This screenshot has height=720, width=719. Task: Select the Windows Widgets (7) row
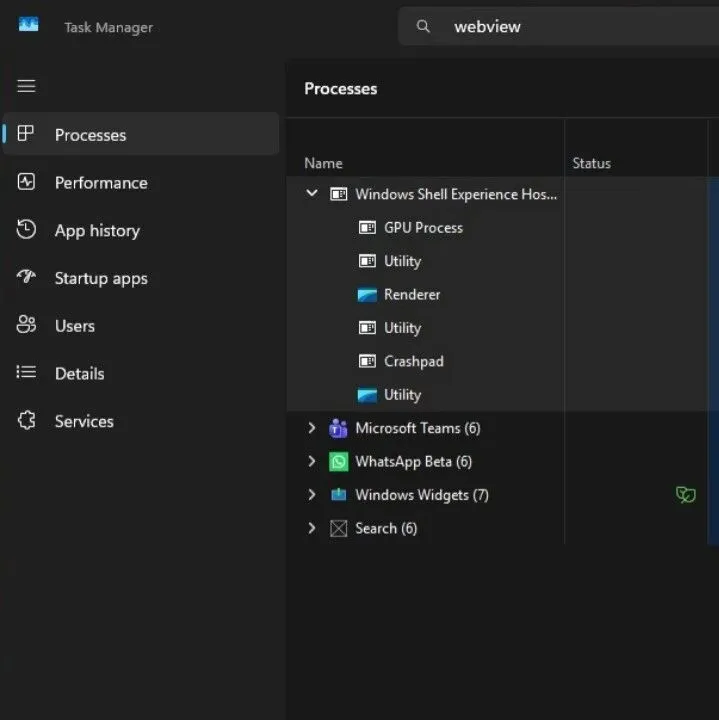click(x=502, y=495)
